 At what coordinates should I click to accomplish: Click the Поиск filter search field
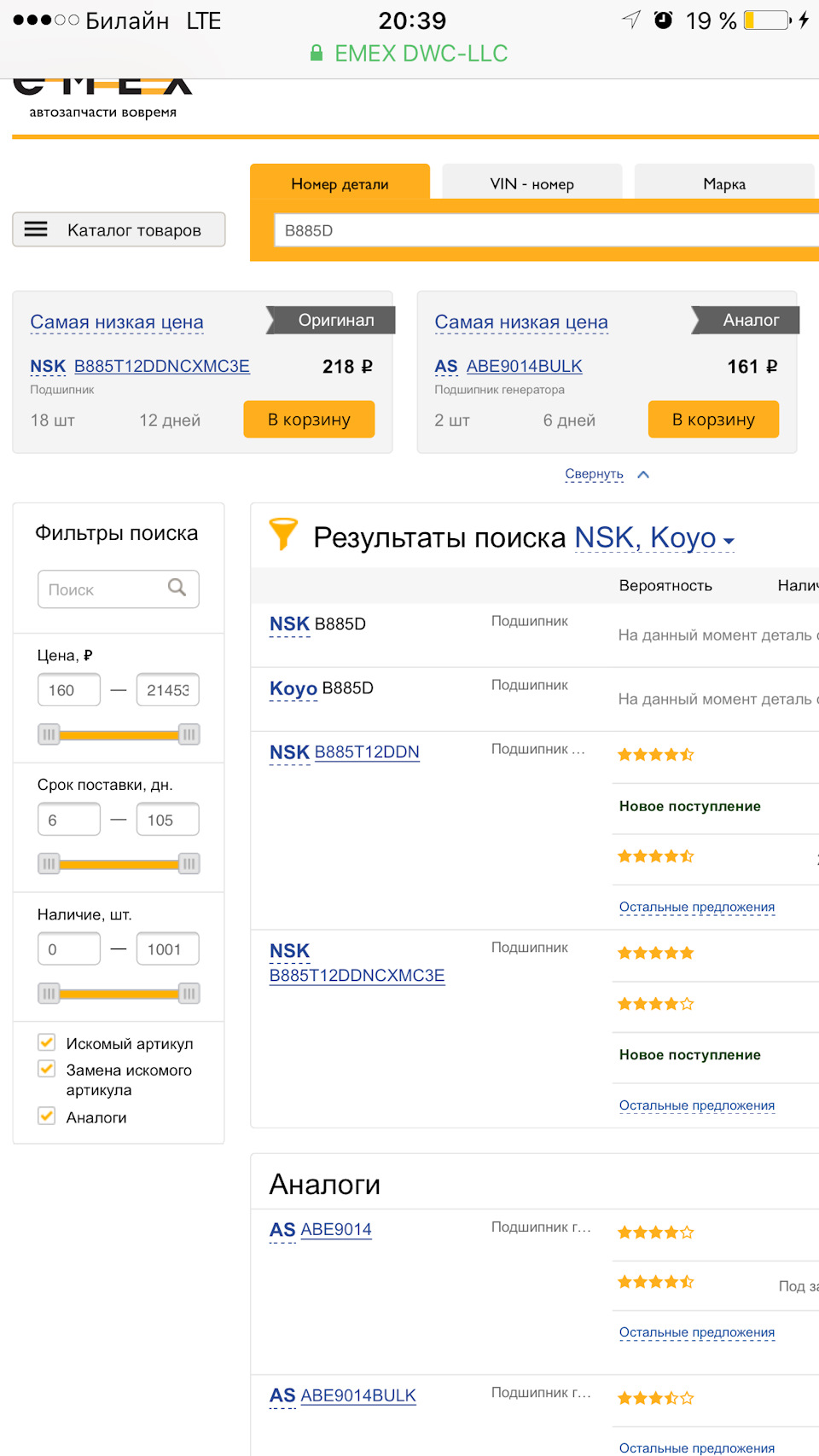tap(119, 589)
